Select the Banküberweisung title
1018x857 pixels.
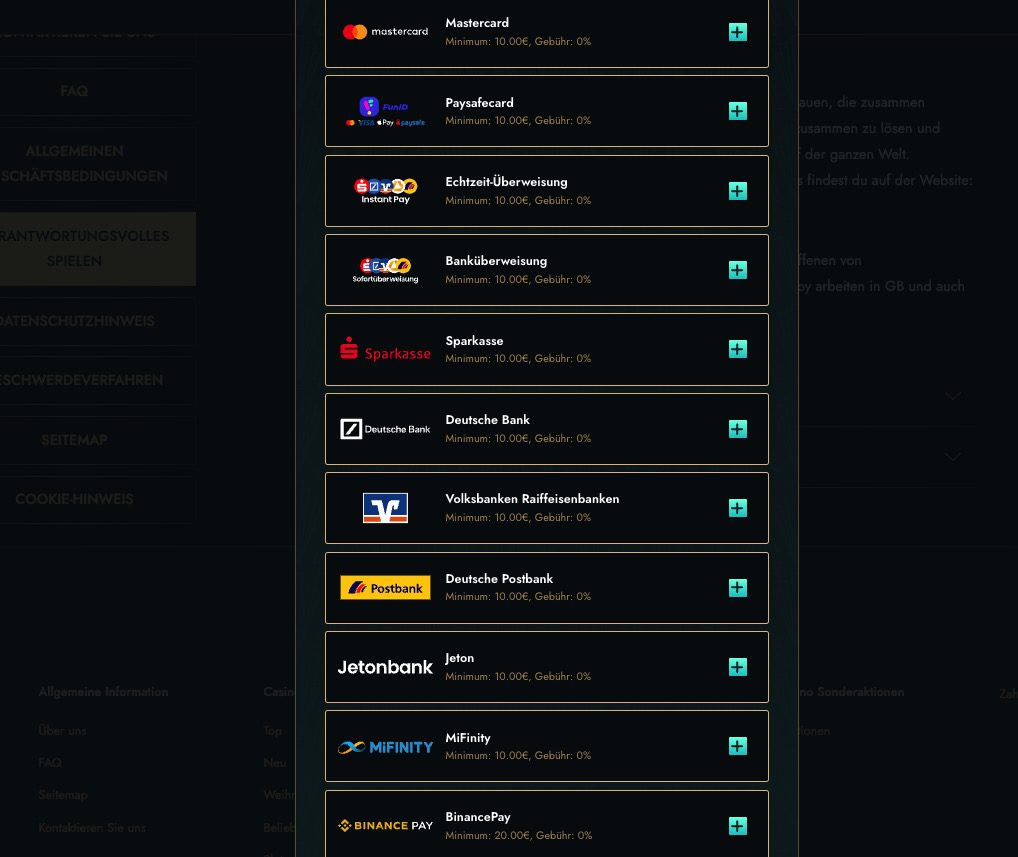coord(496,261)
